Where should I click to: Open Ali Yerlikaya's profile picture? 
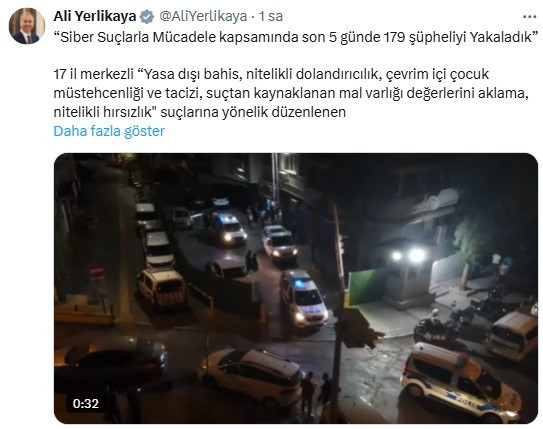click(x=27, y=26)
